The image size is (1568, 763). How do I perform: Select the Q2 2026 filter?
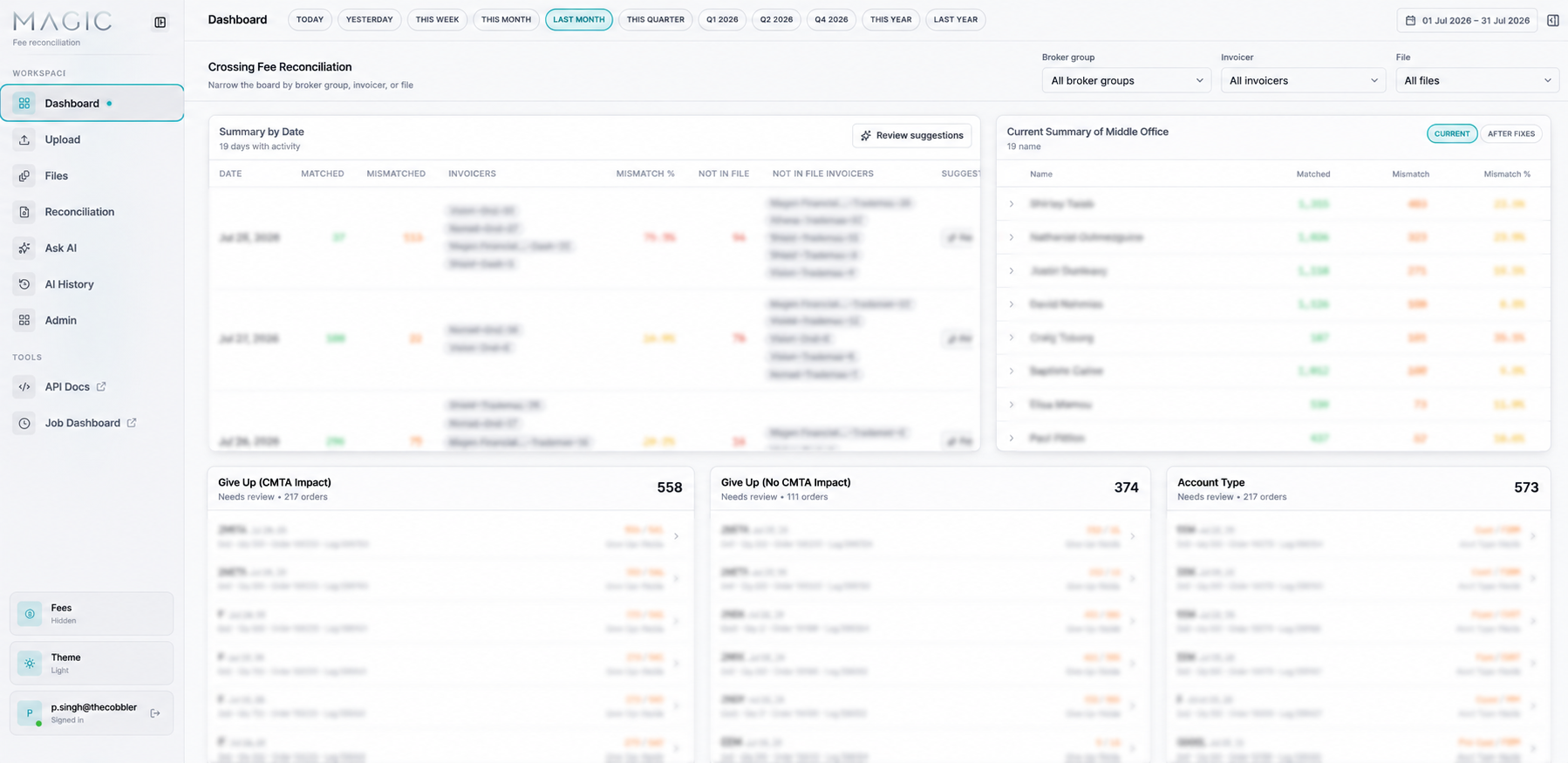click(776, 19)
